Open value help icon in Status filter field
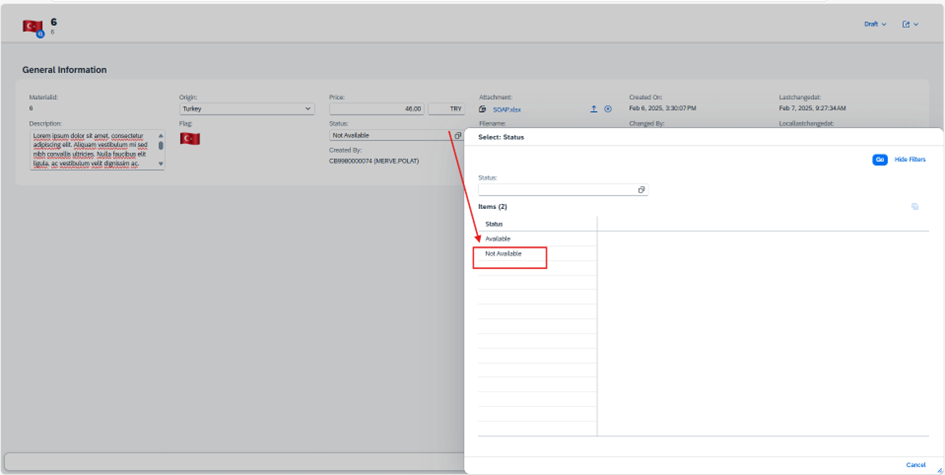 coord(641,190)
